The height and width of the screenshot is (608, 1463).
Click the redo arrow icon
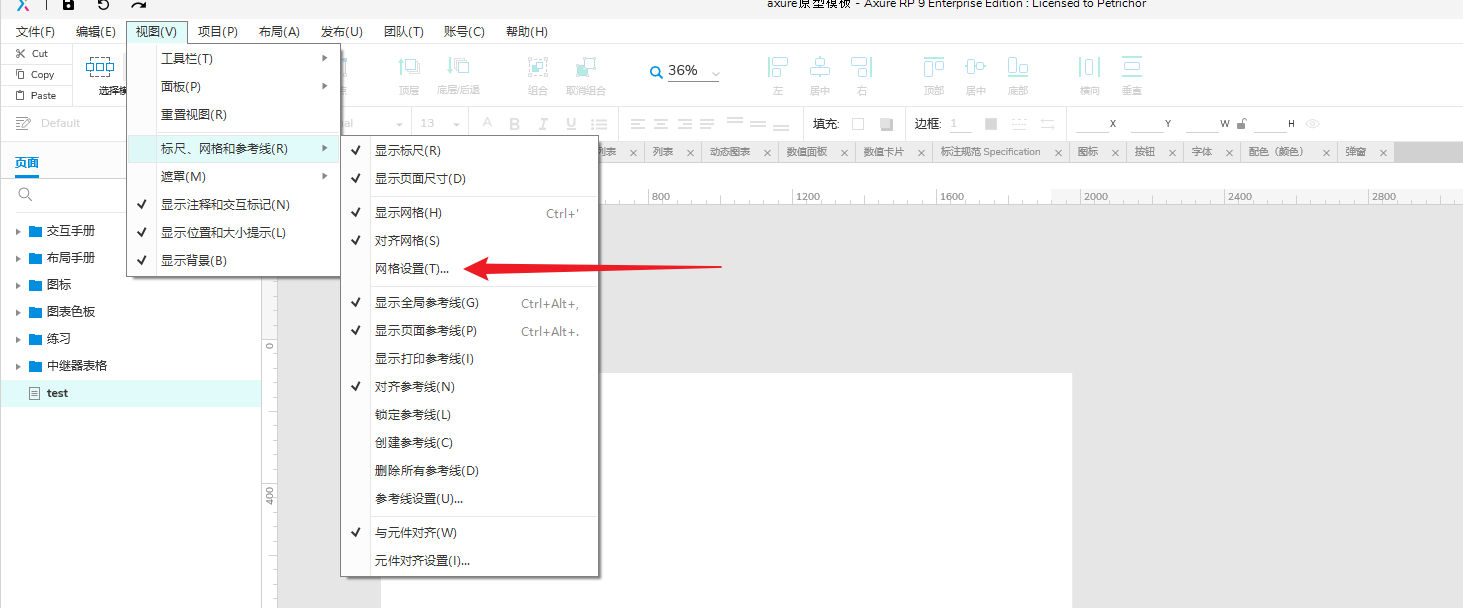pos(138,5)
